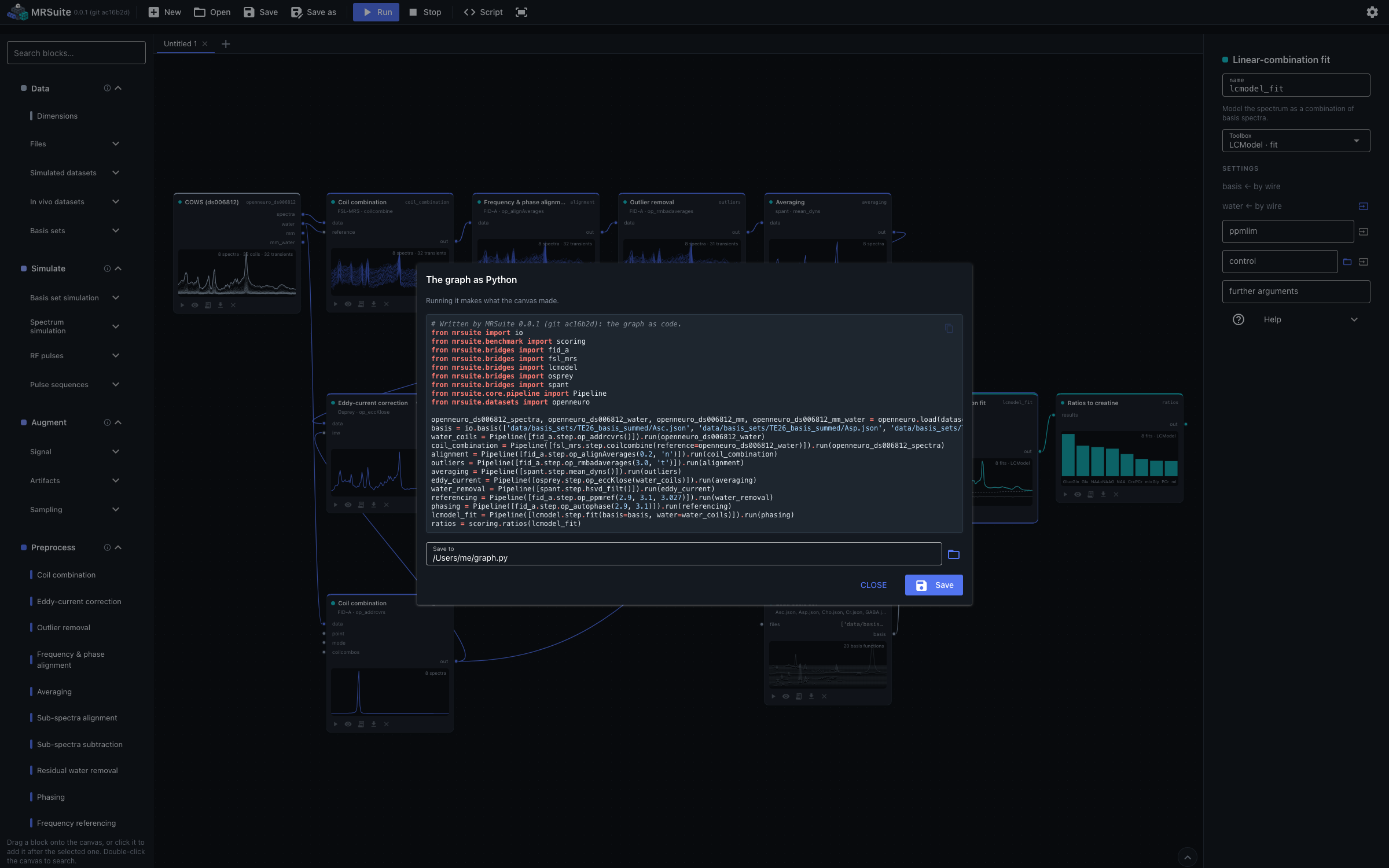Click CLOSE in the Python dialog
Image resolution: width=1389 pixels, height=868 pixels.
coord(873,585)
